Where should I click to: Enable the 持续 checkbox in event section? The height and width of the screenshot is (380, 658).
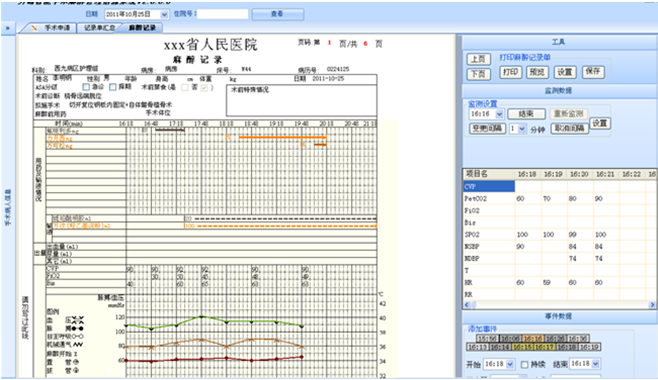click(x=525, y=364)
